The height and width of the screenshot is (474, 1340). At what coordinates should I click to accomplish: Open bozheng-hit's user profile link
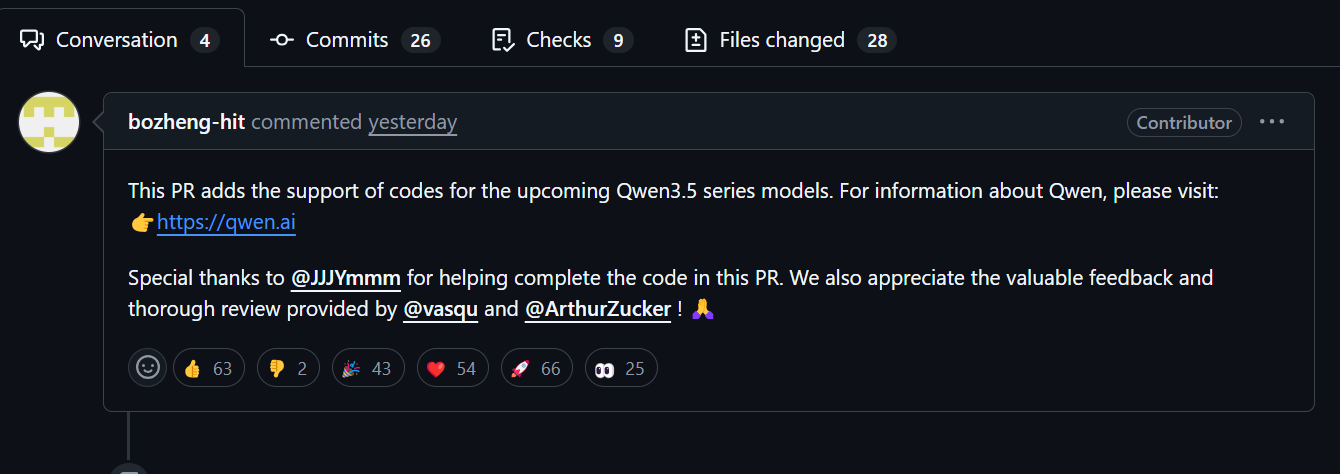pyautogui.click(x=186, y=122)
